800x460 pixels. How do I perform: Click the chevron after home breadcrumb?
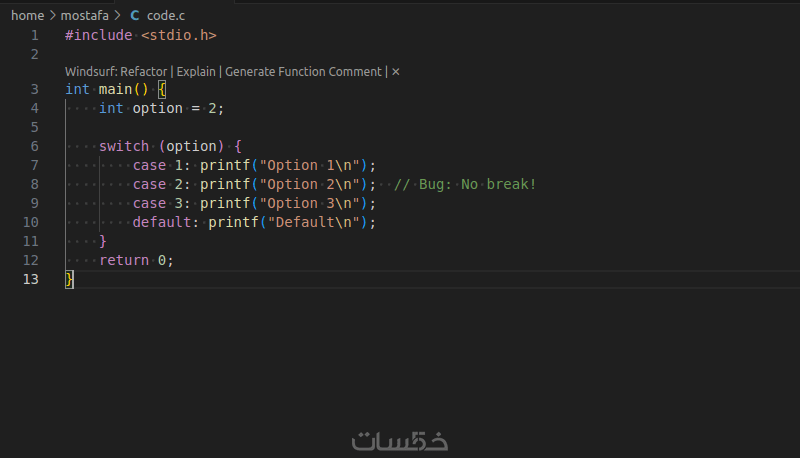tap(53, 16)
